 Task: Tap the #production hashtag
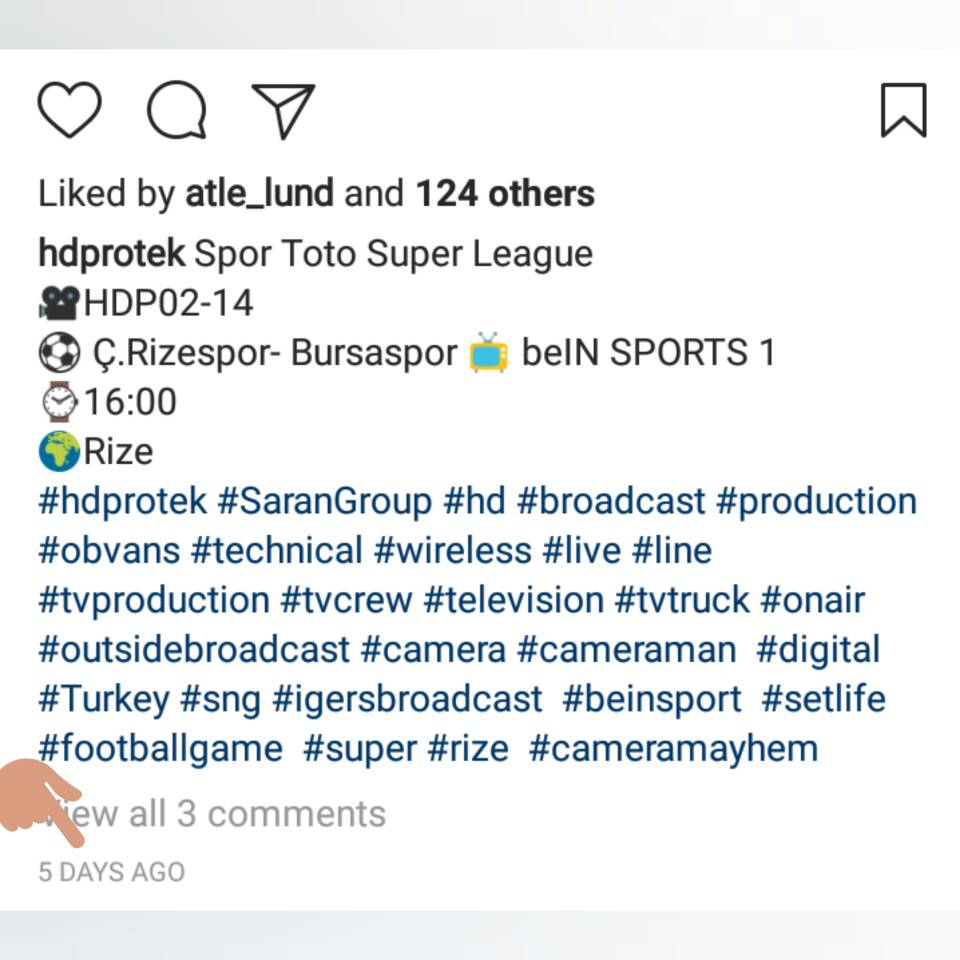816,501
